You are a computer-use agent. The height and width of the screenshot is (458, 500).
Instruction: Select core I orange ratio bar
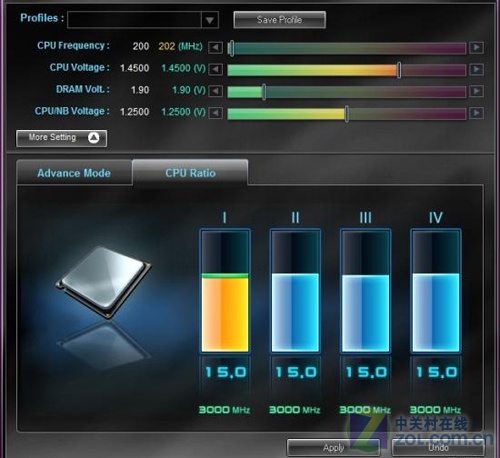pos(225,313)
